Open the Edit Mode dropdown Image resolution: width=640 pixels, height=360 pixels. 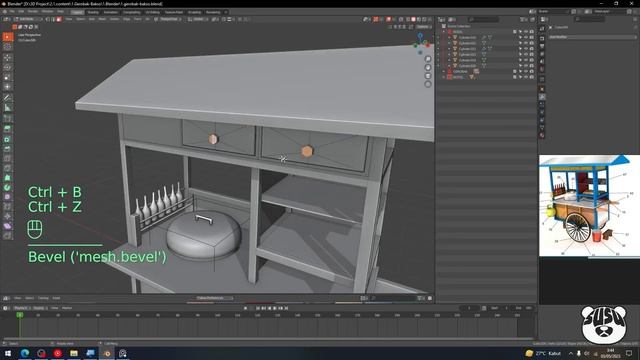click(29, 19)
